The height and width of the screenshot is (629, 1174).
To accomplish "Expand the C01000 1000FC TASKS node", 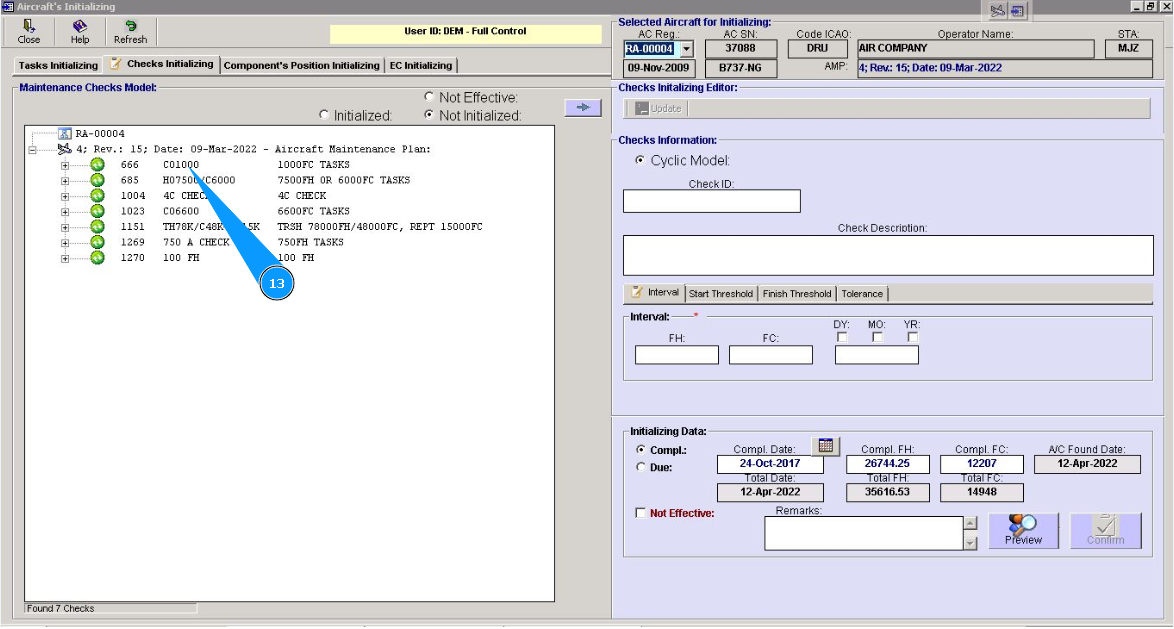I will [x=65, y=165].
